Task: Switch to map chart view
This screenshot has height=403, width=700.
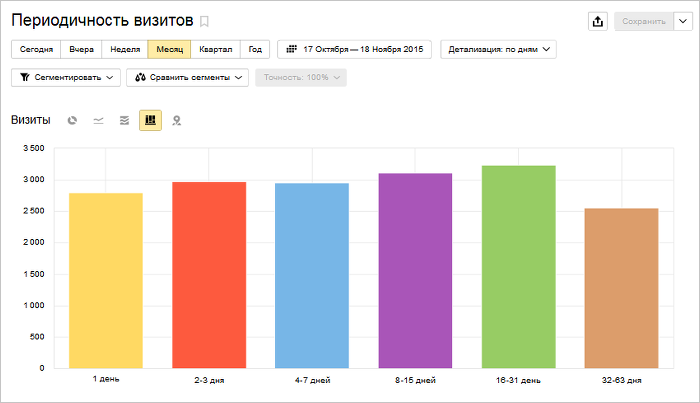Action: point(176,120)
